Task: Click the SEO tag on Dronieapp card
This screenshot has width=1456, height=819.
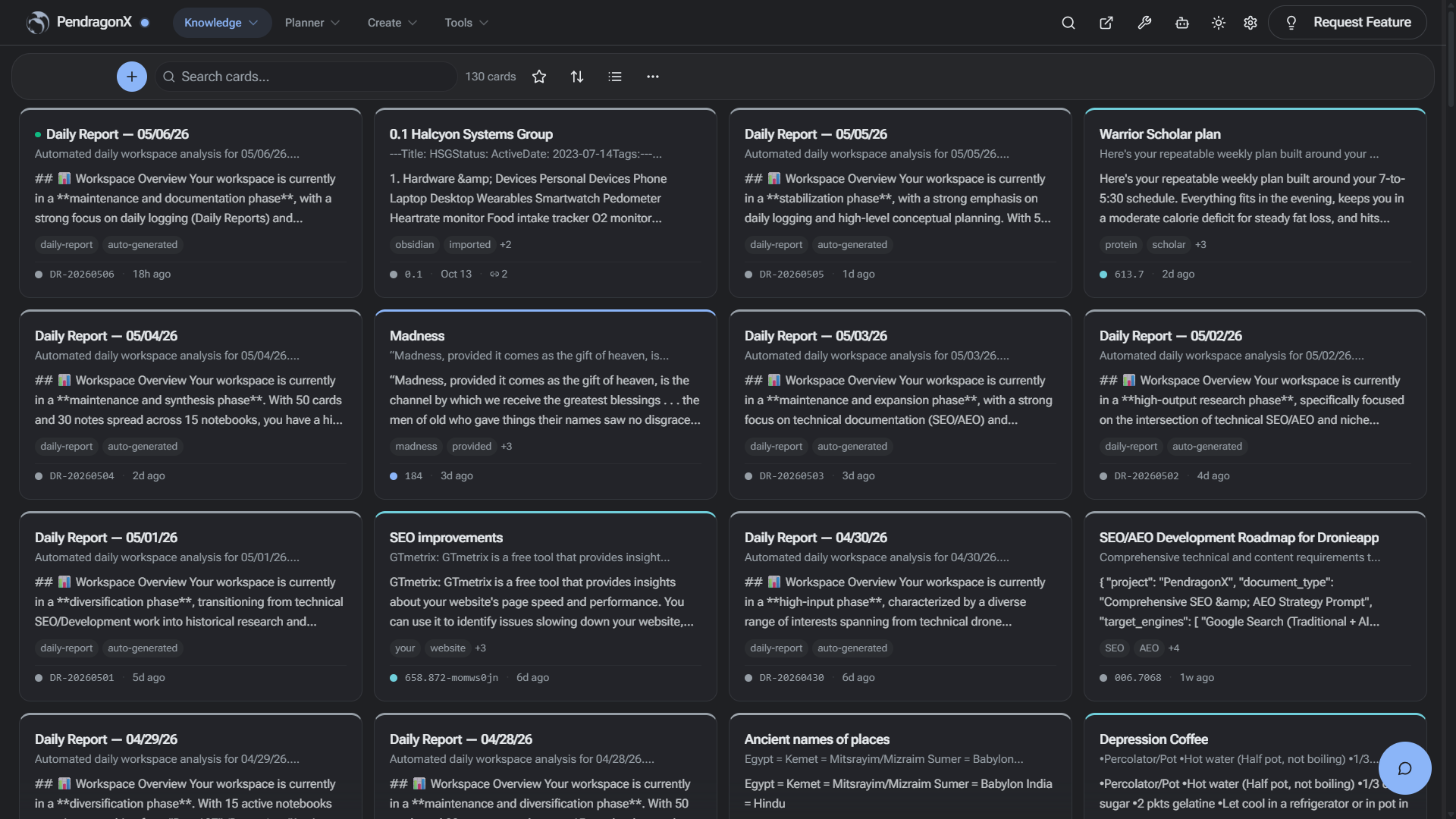Action: click(1115, 648)
